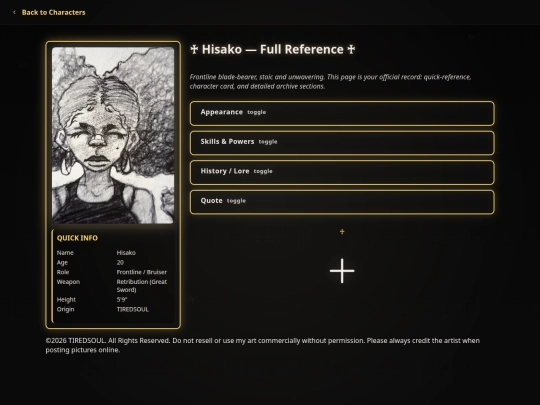Click the italic 'Frontline blade-bearer' description text
This screenshot has width=540, height=405.
(330, 81)
